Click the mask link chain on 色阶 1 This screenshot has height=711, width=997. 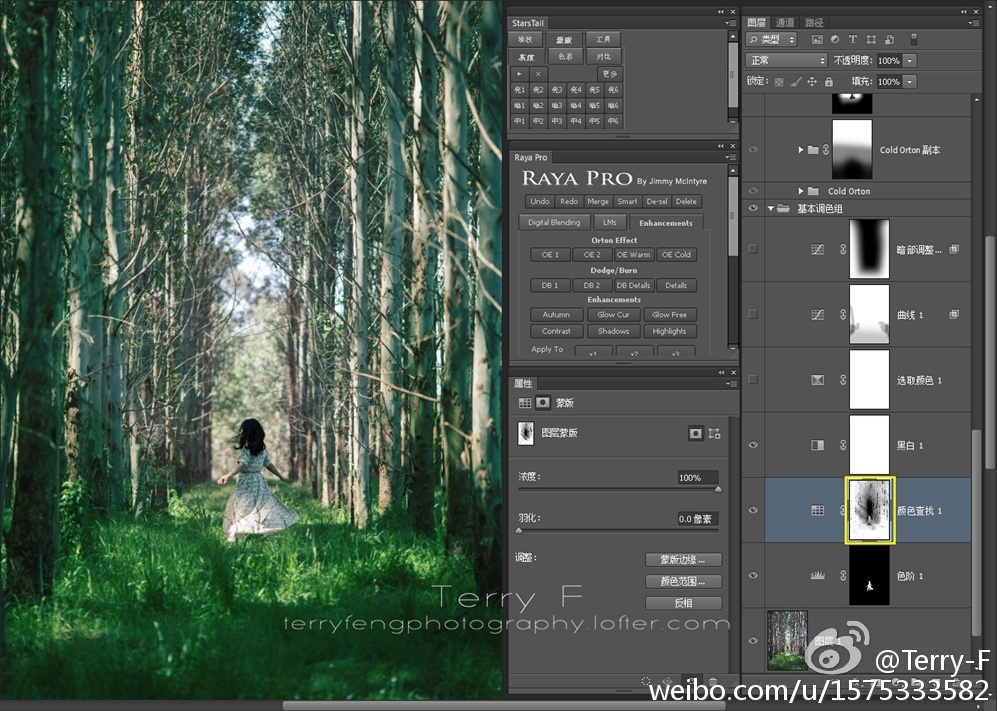point(843,576)
